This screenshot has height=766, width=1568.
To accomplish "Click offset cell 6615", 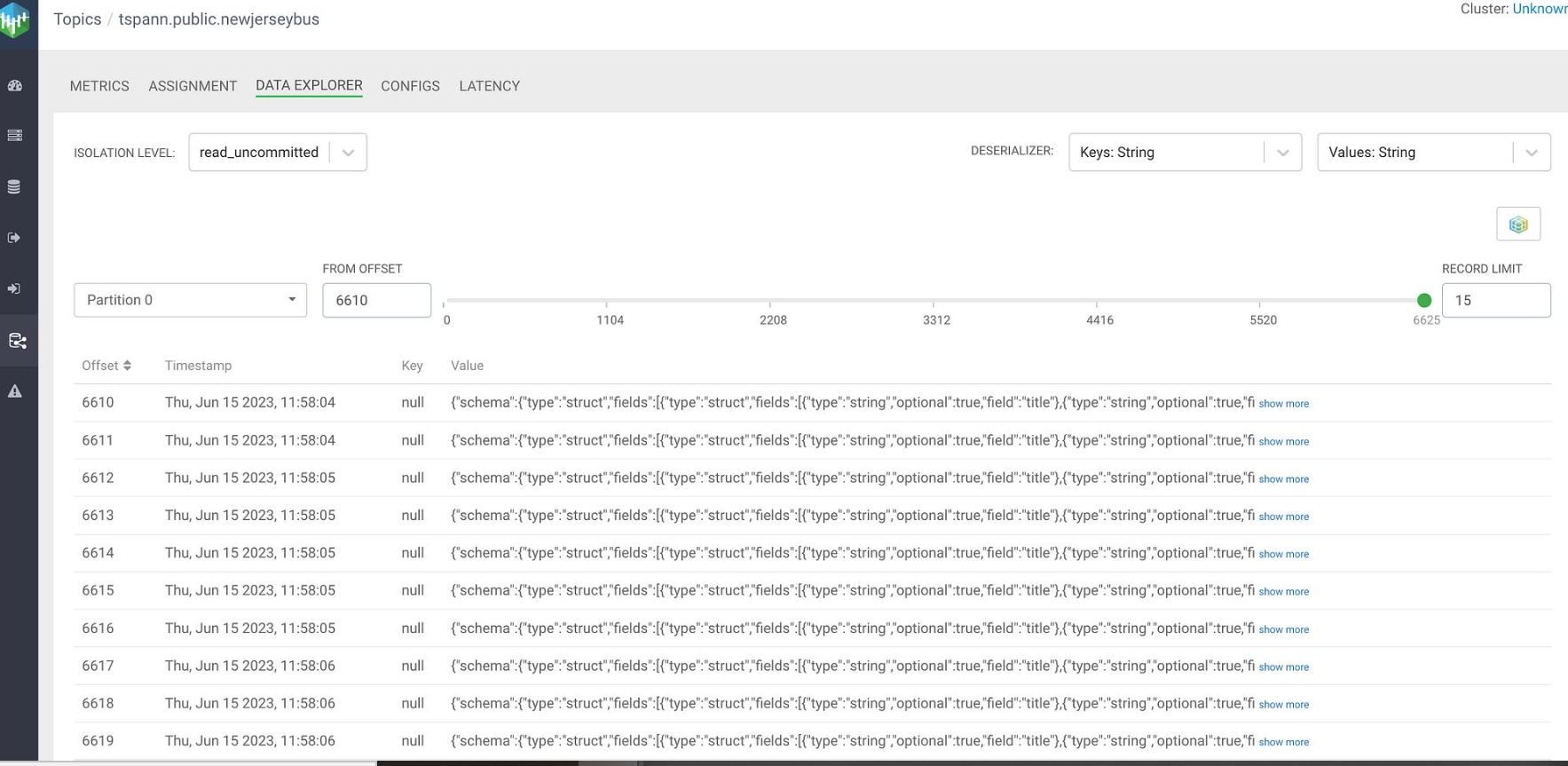I will click(x=98, y=590).
